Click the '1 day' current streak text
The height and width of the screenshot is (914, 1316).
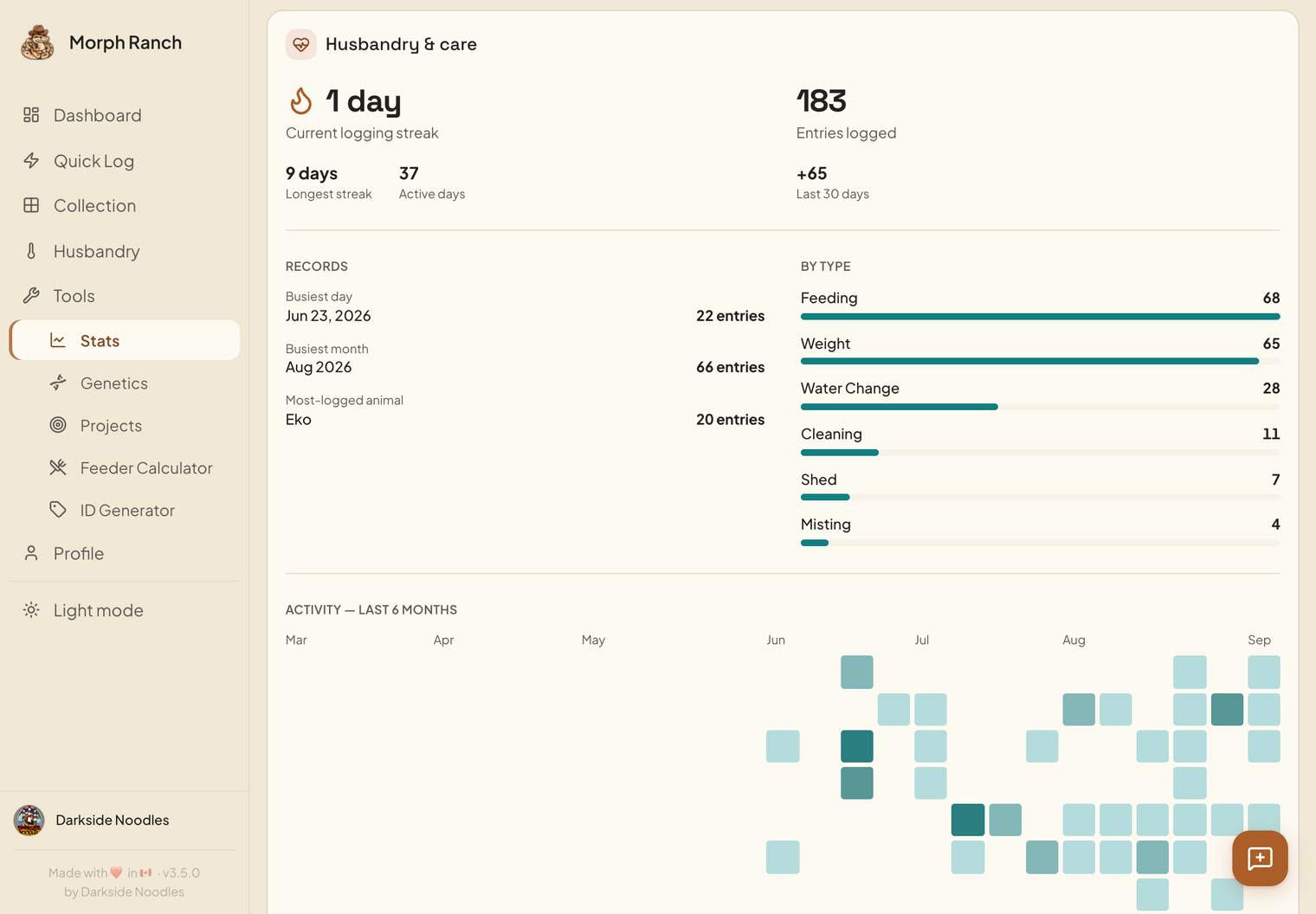pos(364,101)
